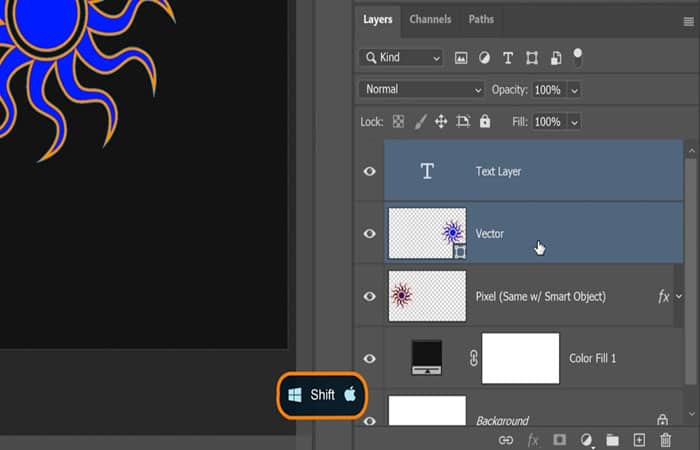The width and height of the screenshot is (700, 450).
Task: Filter layers by pixel layers icon
Action: pyautogui.click(x=462, y=58)
